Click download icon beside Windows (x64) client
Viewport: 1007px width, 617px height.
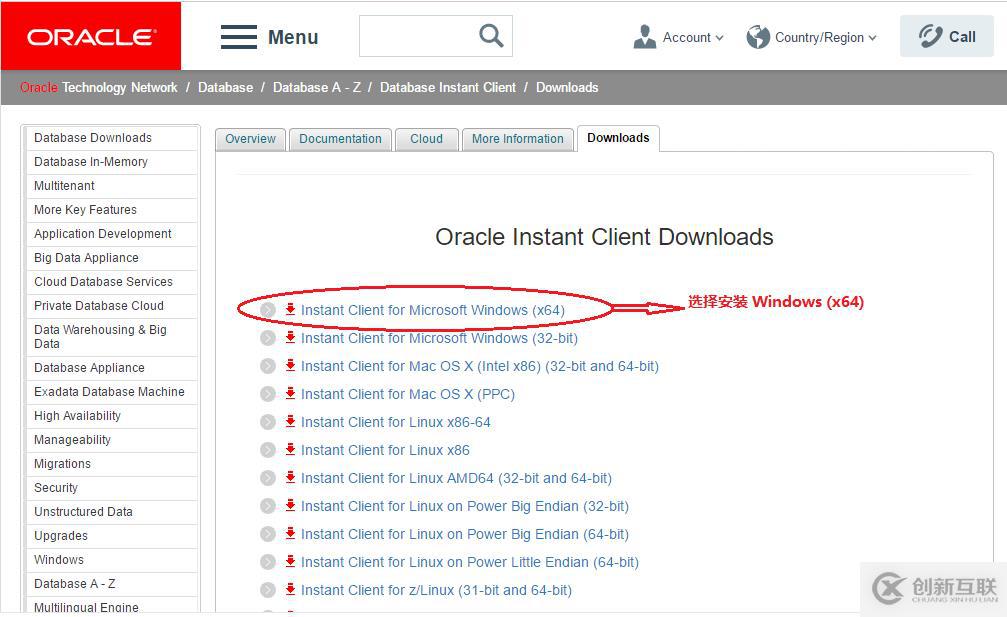tap(290, 309)
